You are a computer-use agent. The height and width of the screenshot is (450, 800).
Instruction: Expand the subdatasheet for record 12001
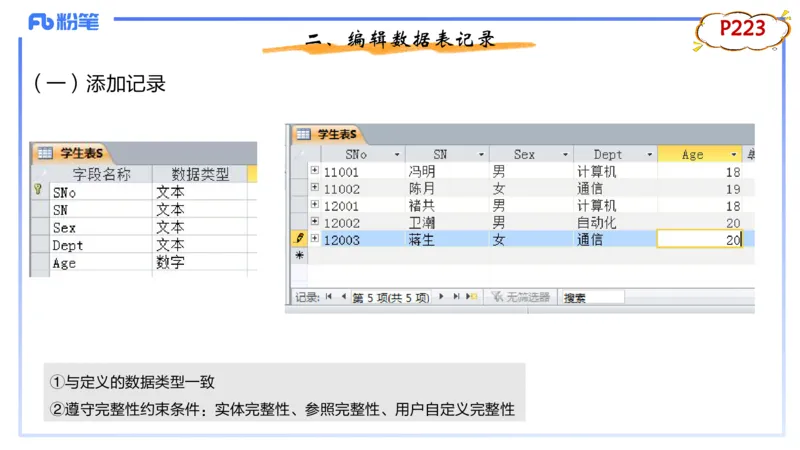click(315, 205)
